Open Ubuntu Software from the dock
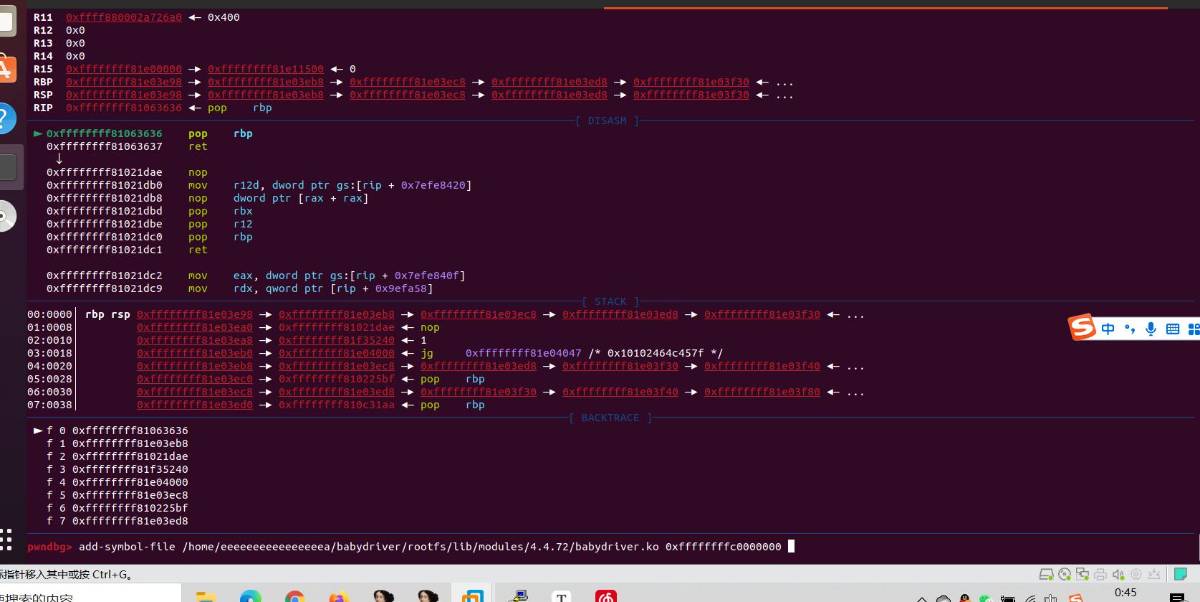 [6, 69]
